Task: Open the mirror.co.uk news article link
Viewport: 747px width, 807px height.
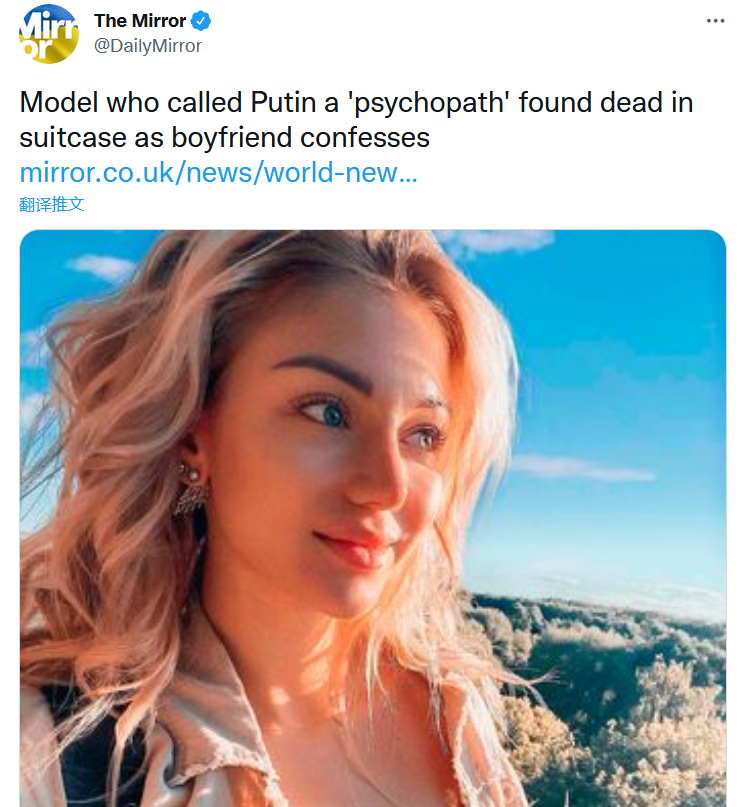Action: (x=218, y=172)
